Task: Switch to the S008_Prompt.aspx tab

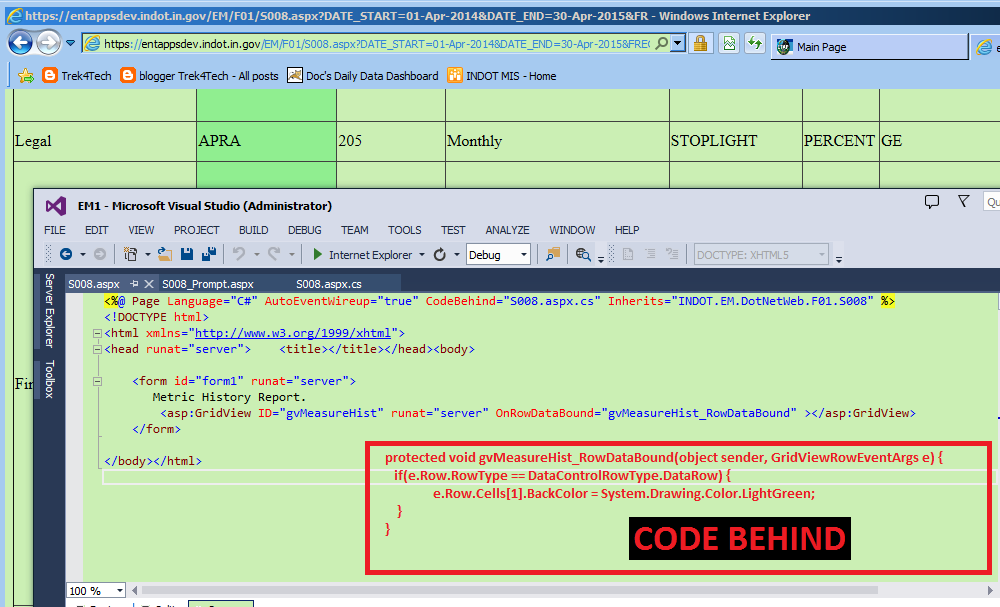Action: click(208, 284)
